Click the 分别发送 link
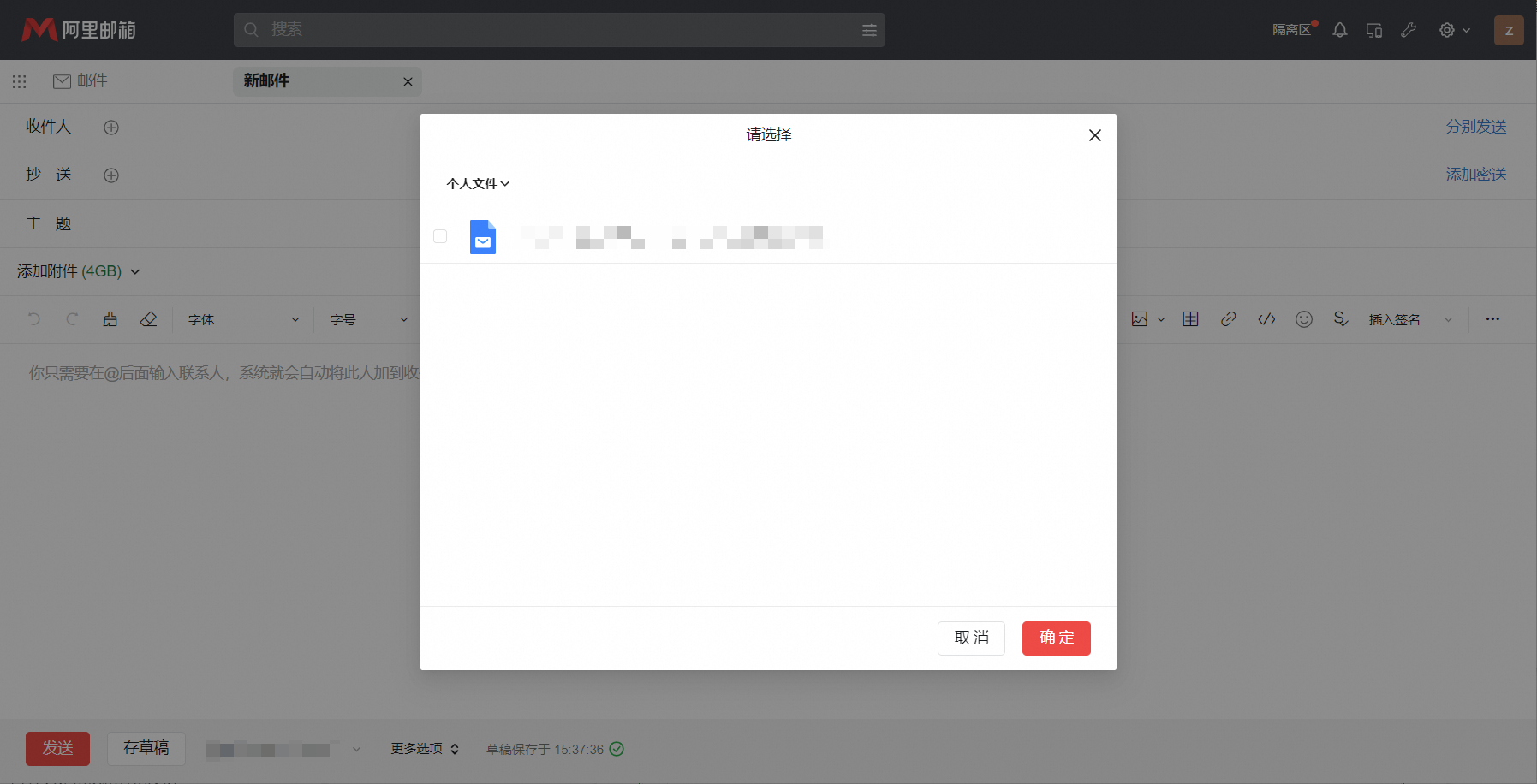Screen dimensions: 1537x784 click(x=1474, y=126)
